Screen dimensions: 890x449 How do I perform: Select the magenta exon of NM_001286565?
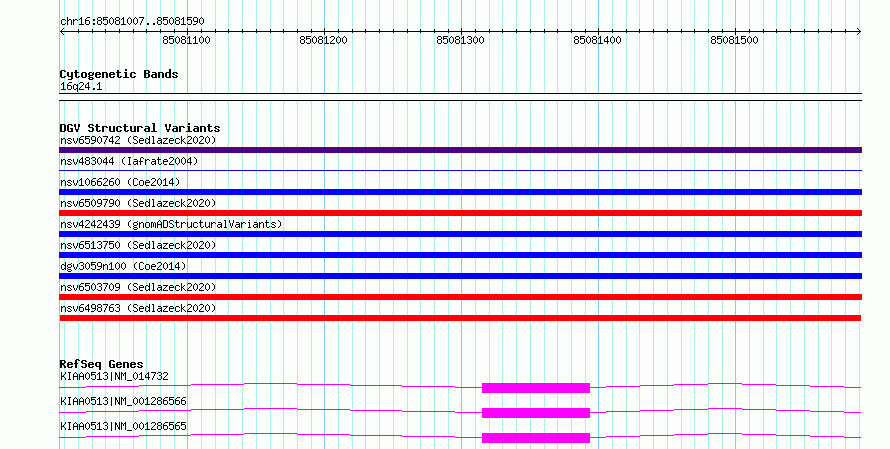click(536, 438)
